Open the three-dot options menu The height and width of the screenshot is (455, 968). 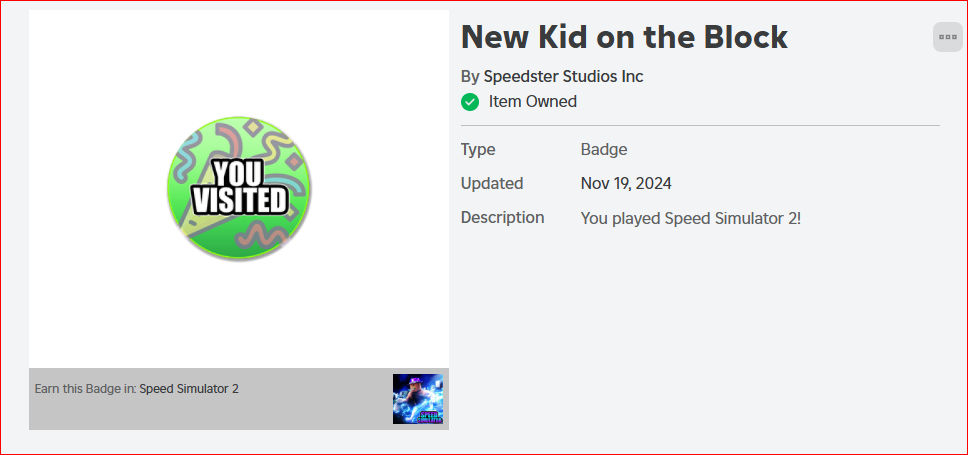click(948, 37)
